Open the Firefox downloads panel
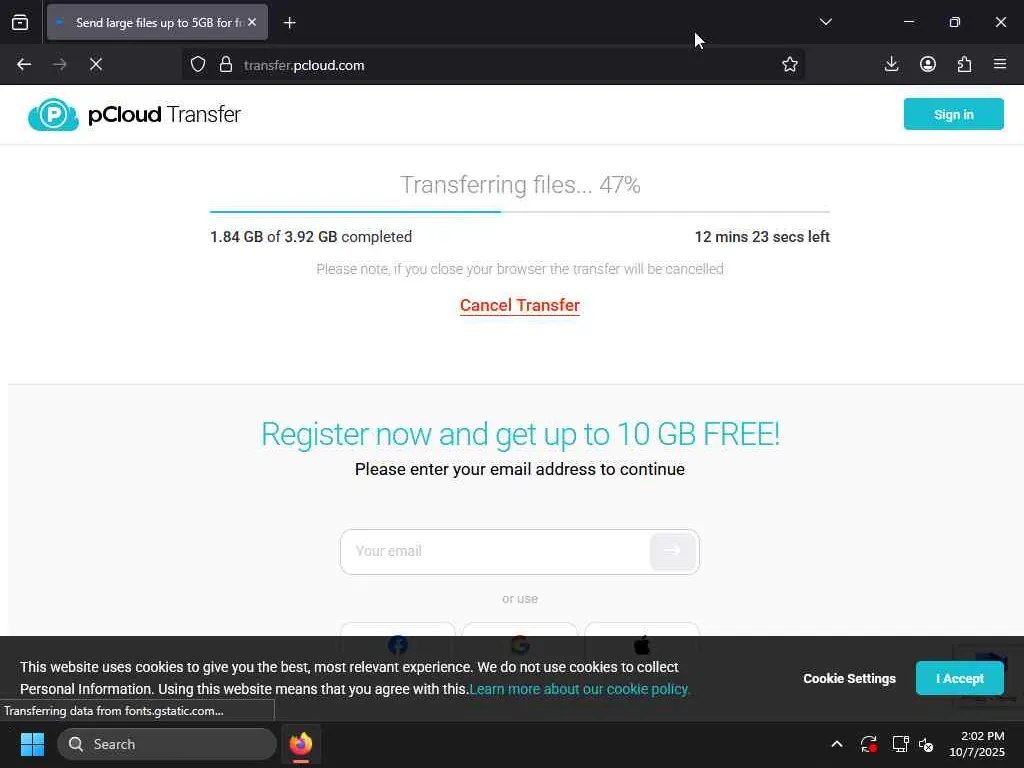1024x768 pixels. tap(891, 65)
